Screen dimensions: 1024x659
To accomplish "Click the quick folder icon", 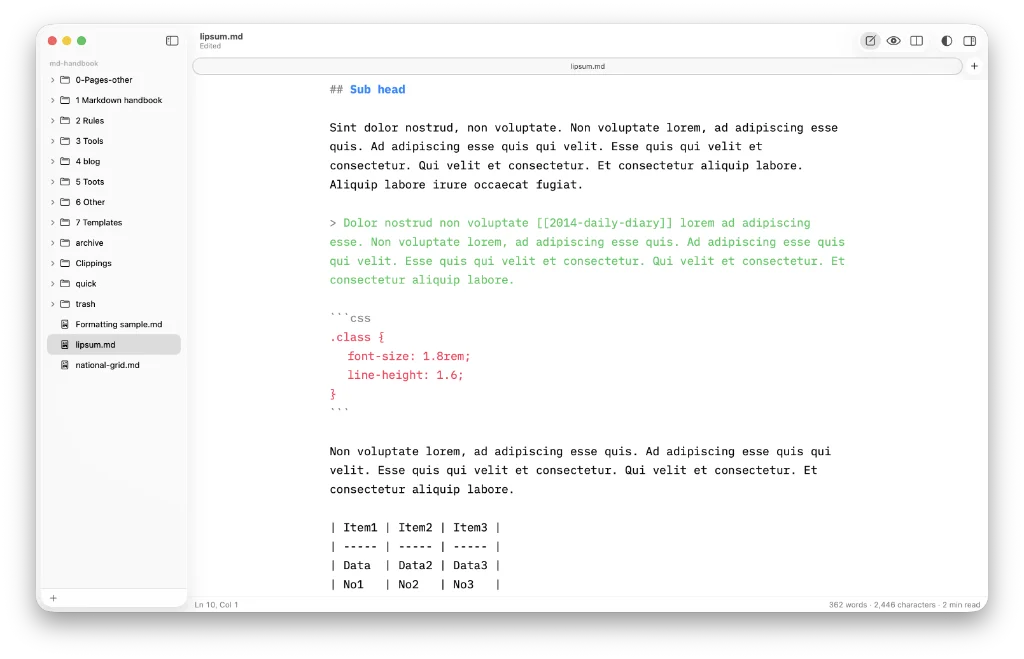I will [x=65, y=283].
